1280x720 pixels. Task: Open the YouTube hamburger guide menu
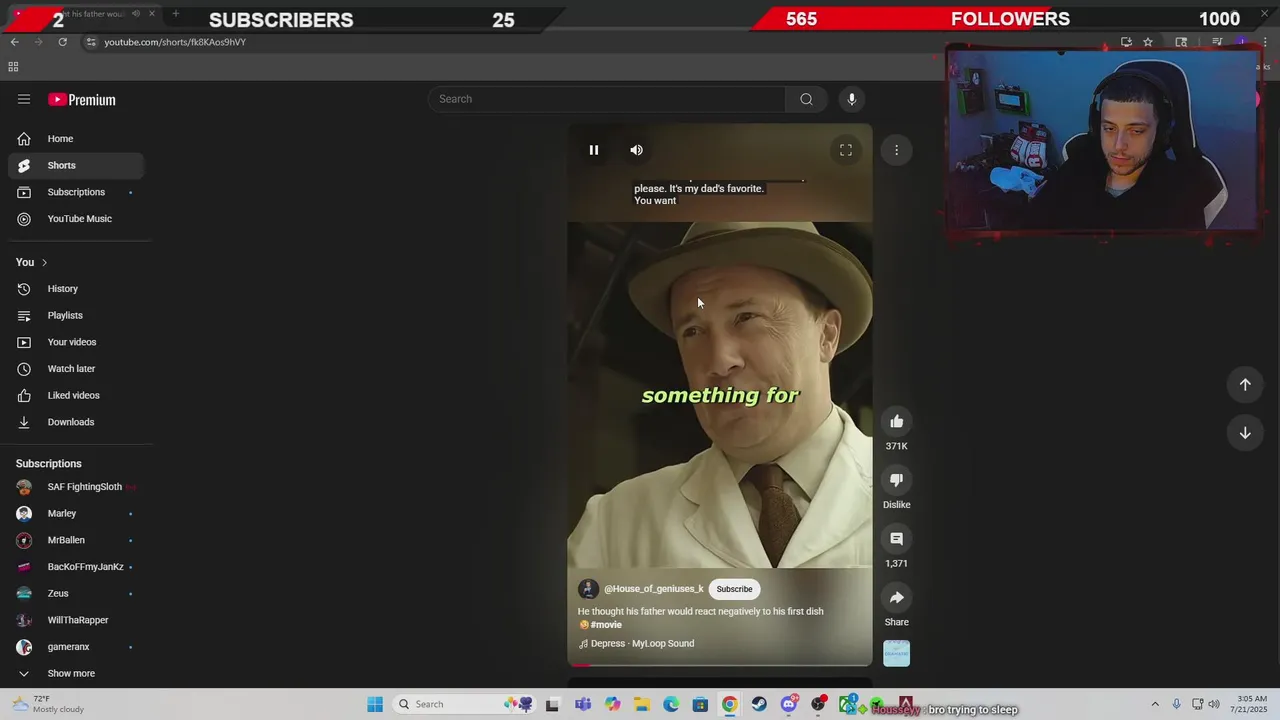pos(24,99)
